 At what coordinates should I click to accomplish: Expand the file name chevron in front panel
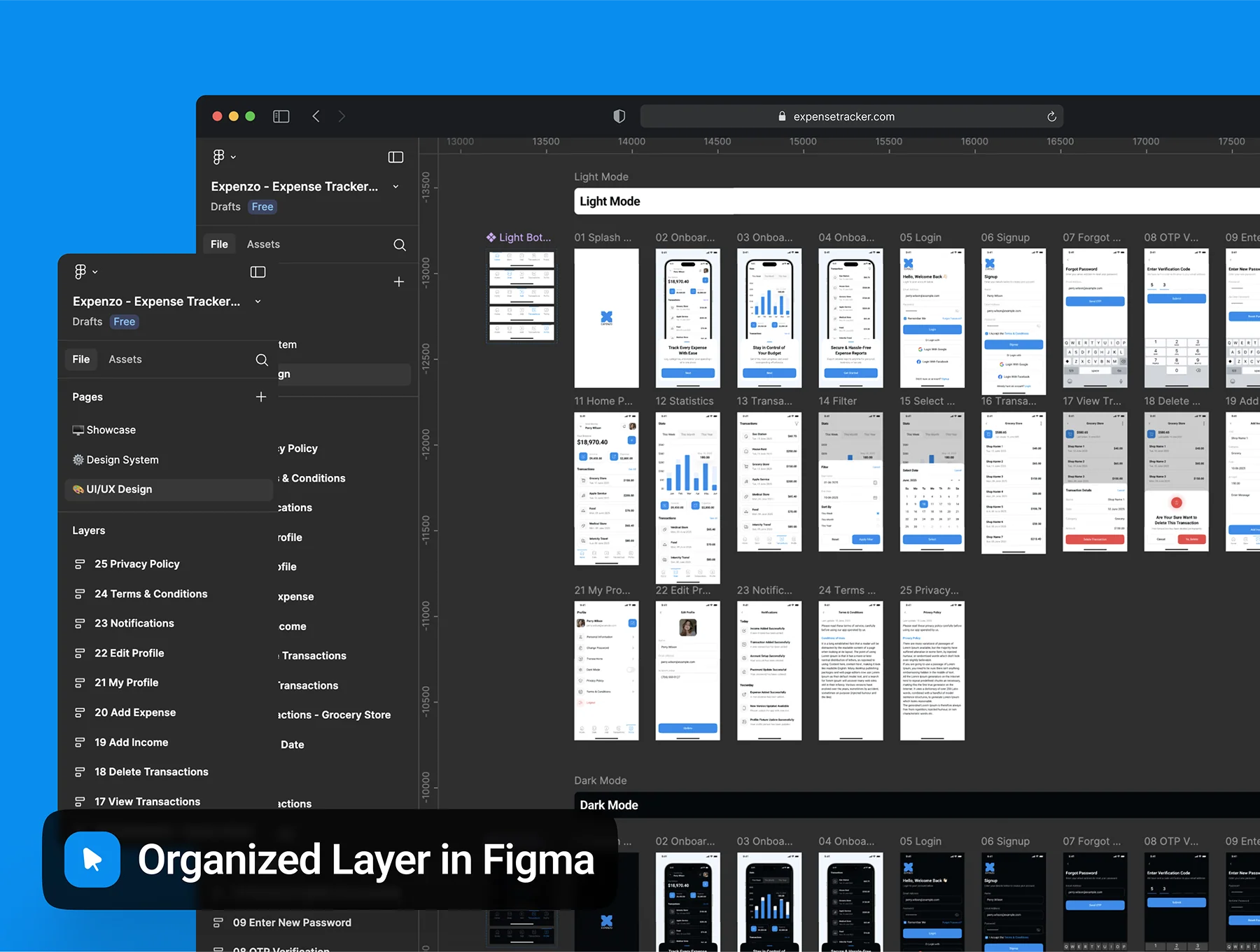[x=258, y=301]
